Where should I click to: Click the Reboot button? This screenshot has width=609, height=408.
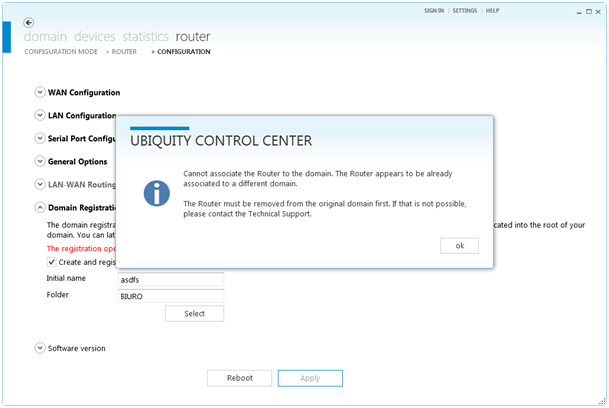[239, 378]
